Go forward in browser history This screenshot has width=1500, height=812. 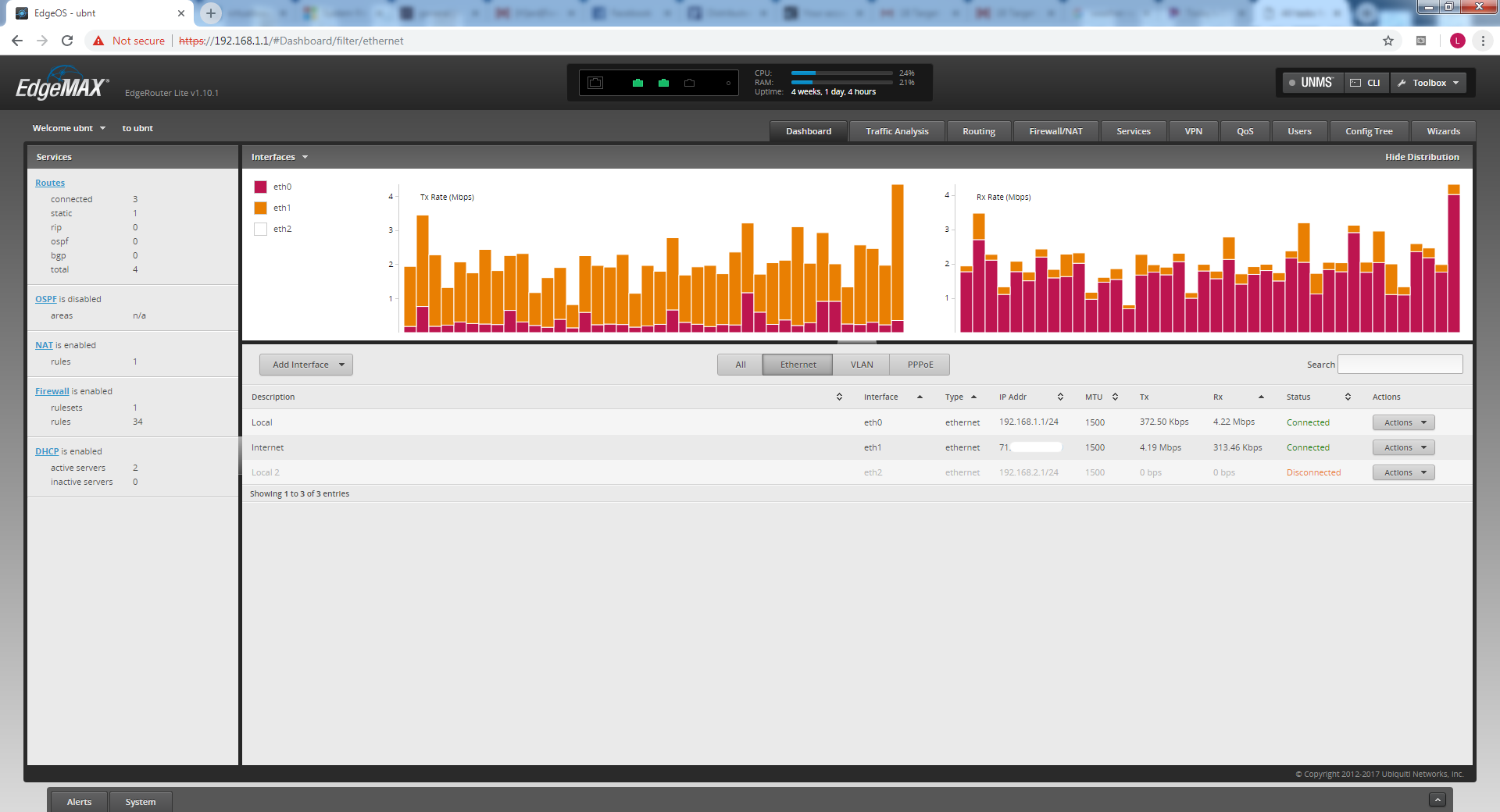point(42,41)
